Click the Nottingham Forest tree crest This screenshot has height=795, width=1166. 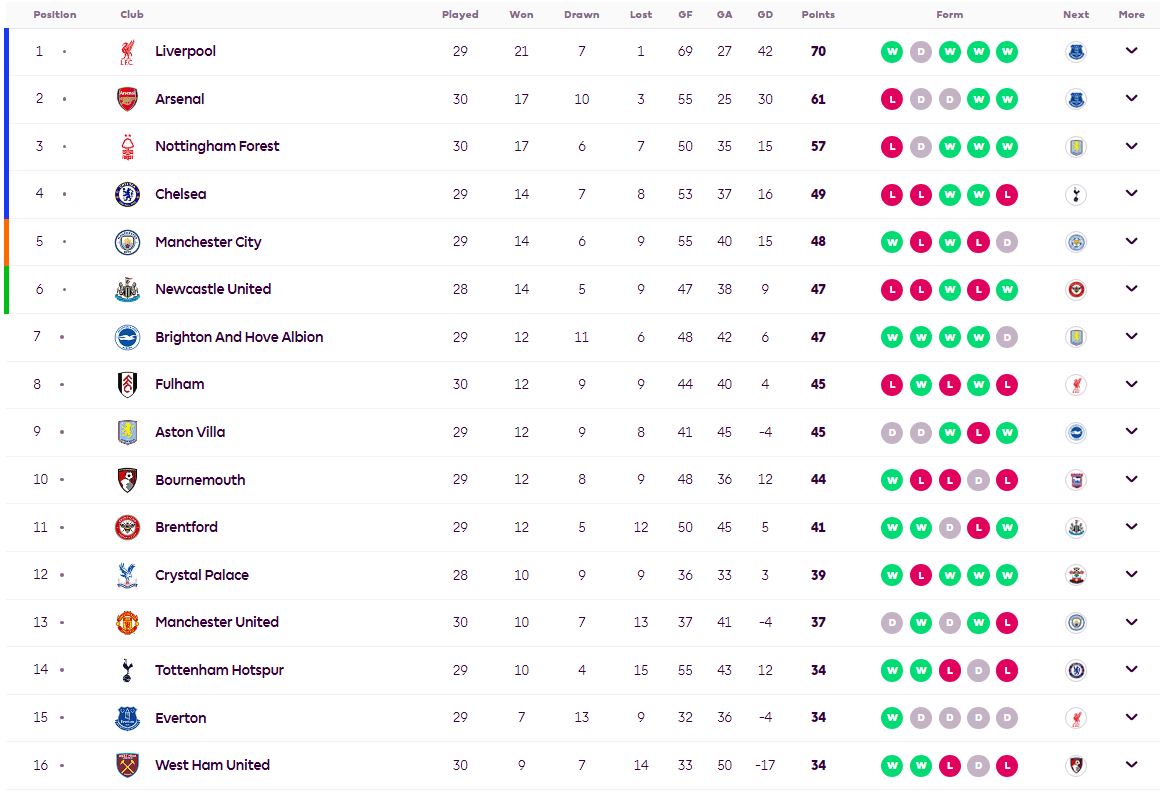coord(127,147)
